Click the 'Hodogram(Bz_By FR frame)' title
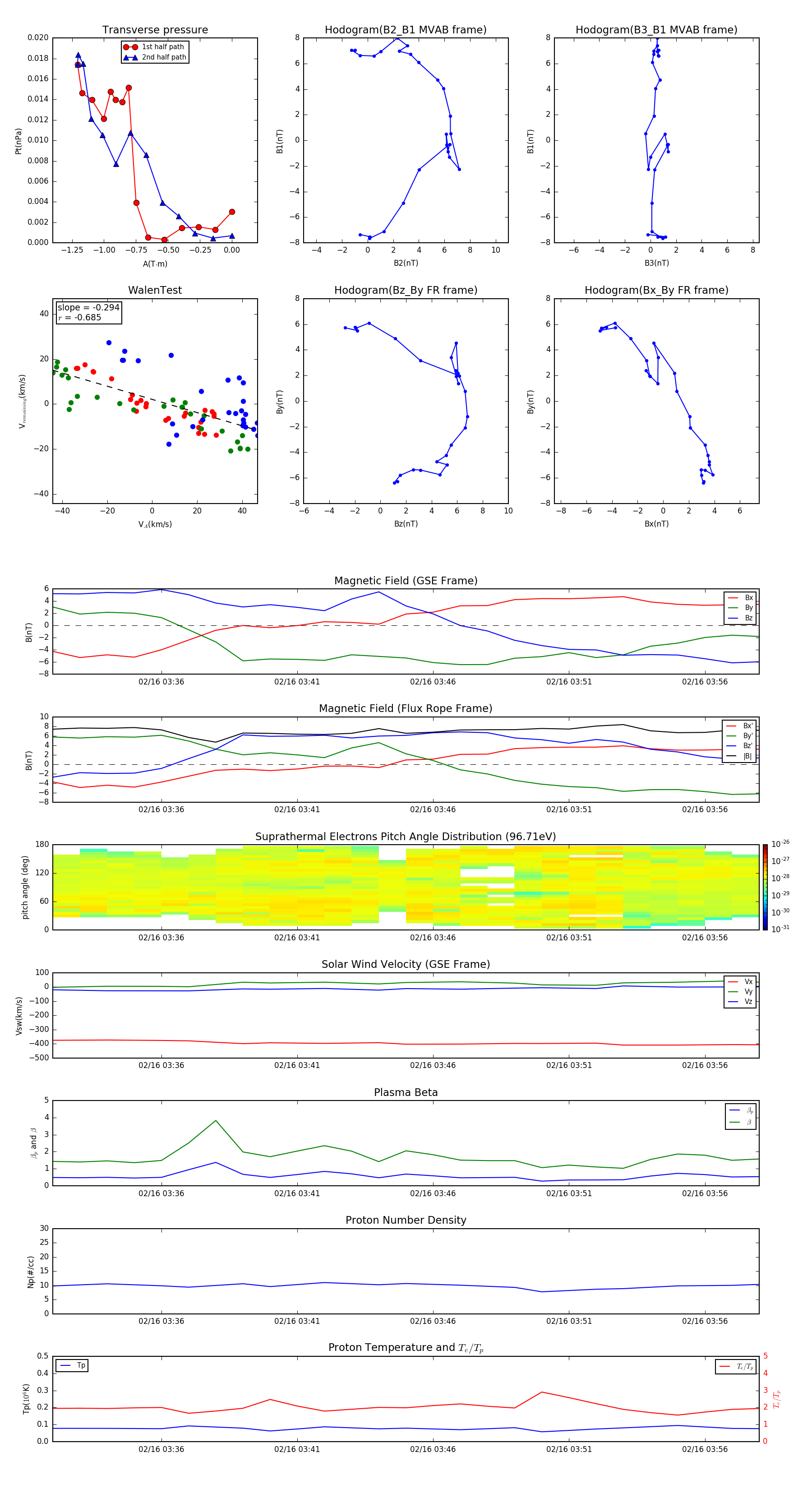Viewport: 812px width, 1489px height. pos(406,290)
